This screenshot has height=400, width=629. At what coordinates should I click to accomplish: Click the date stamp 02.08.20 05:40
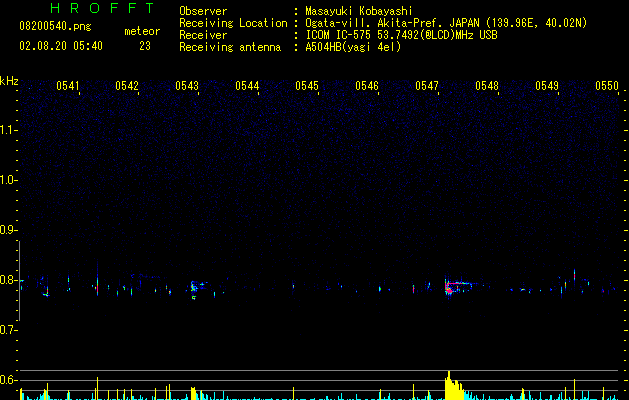[x=61, y=46]
